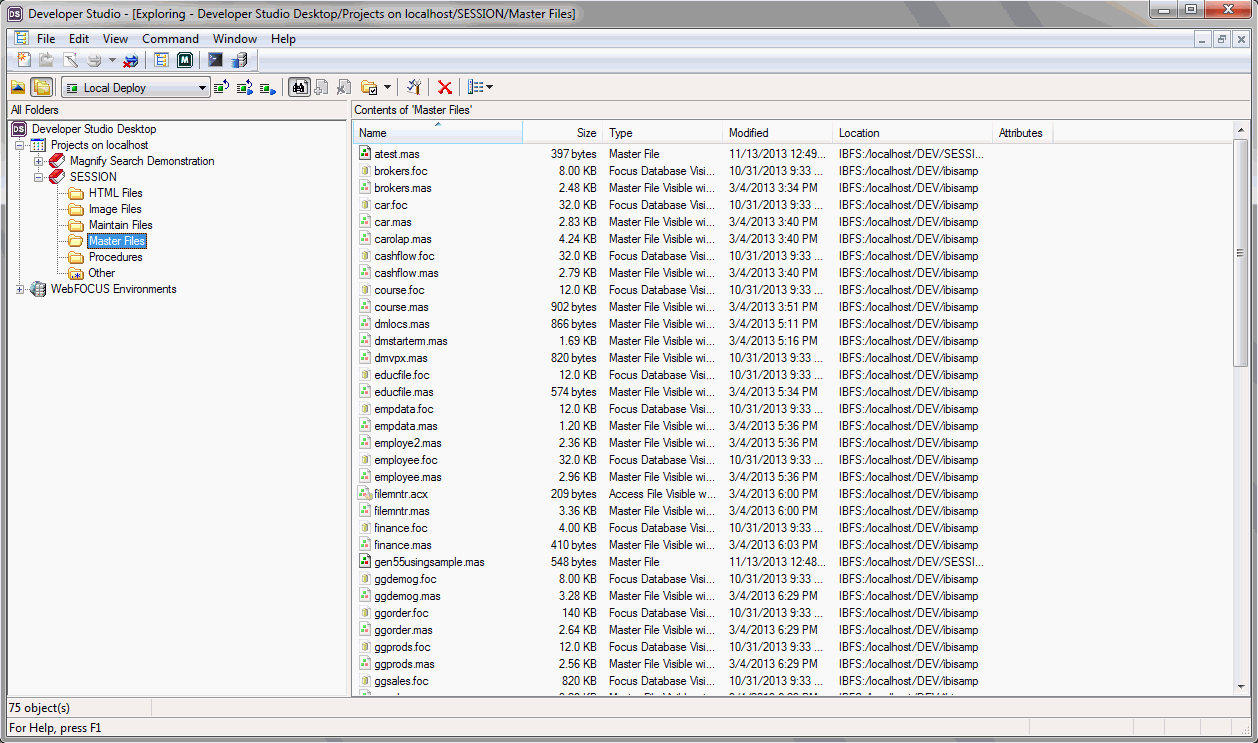1258x743 pixels.
Task: Sort by the Location column header
Action: (x=912, y=133)
